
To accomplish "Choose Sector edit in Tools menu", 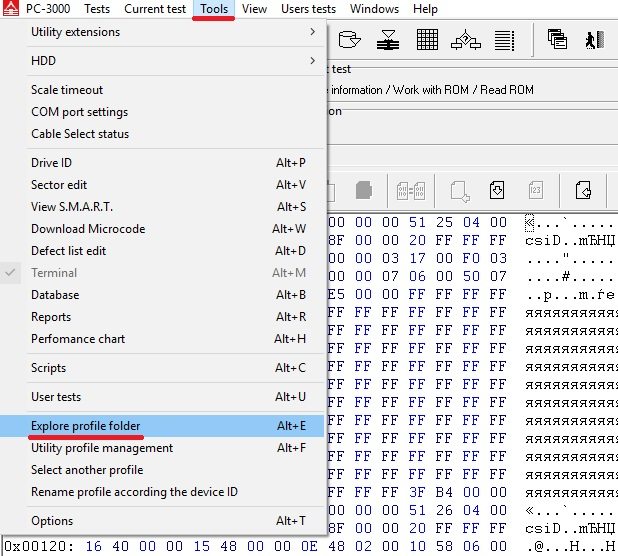I will pos(59,185).
